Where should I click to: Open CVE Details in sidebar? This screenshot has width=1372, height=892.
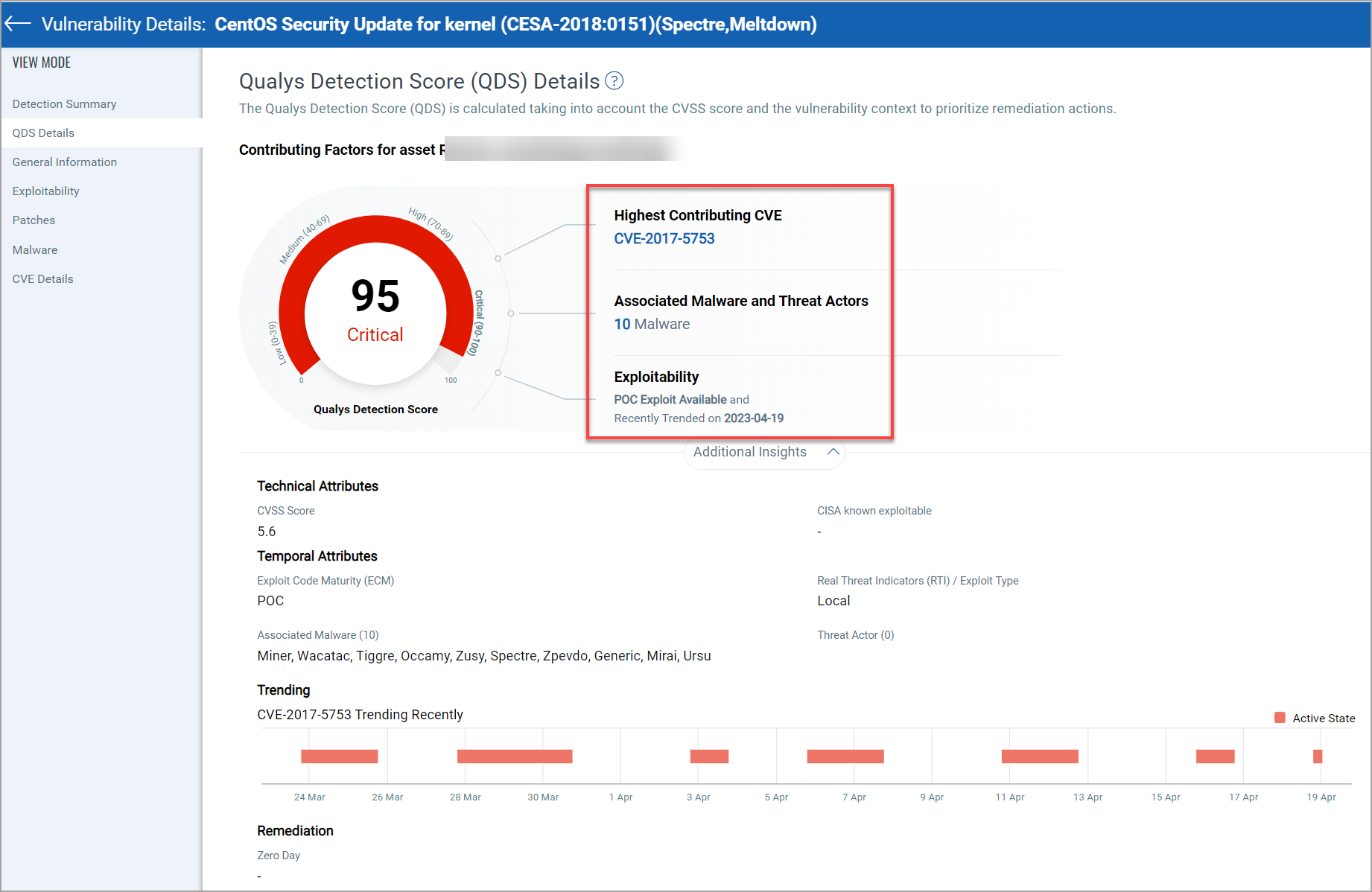[42, 278]
